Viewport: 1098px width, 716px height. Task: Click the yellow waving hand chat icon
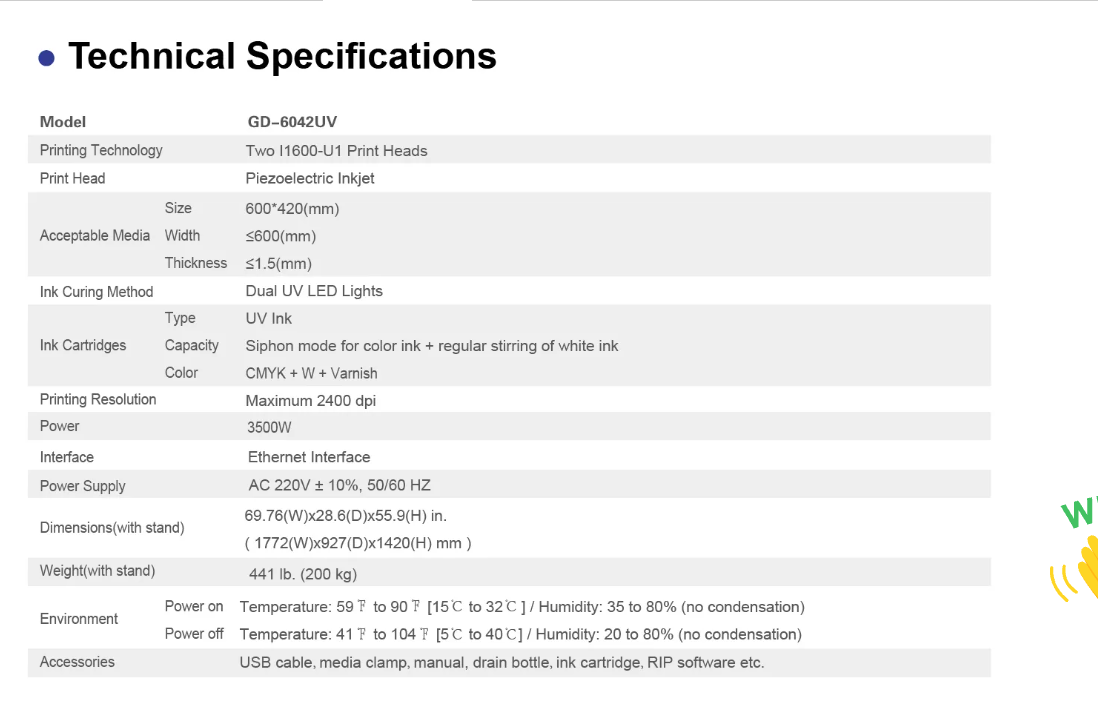click(x=1080, y=570)
